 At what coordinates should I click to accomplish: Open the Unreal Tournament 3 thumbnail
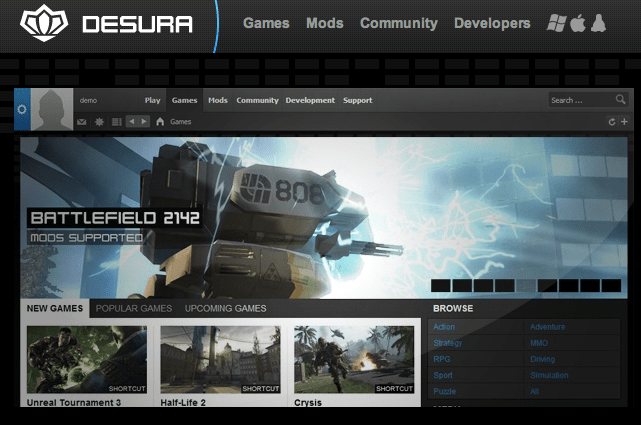pos(87,360)
